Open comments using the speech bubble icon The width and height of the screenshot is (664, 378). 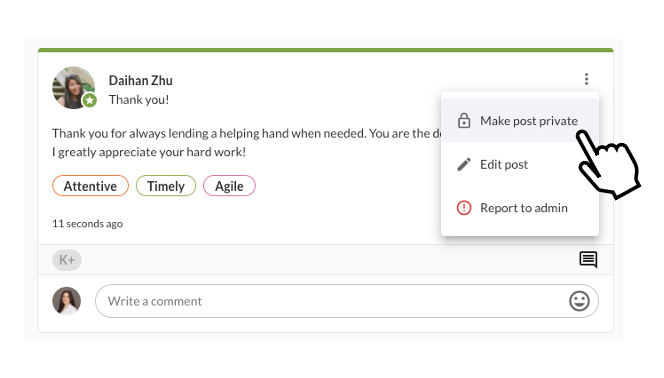point(588,259)
